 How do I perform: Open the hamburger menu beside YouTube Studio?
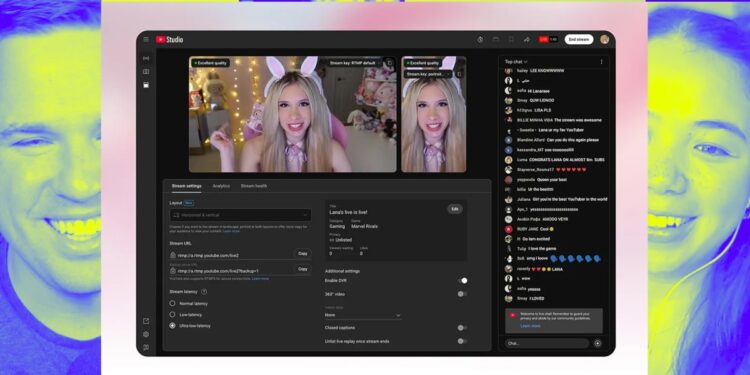click(146, 40)
